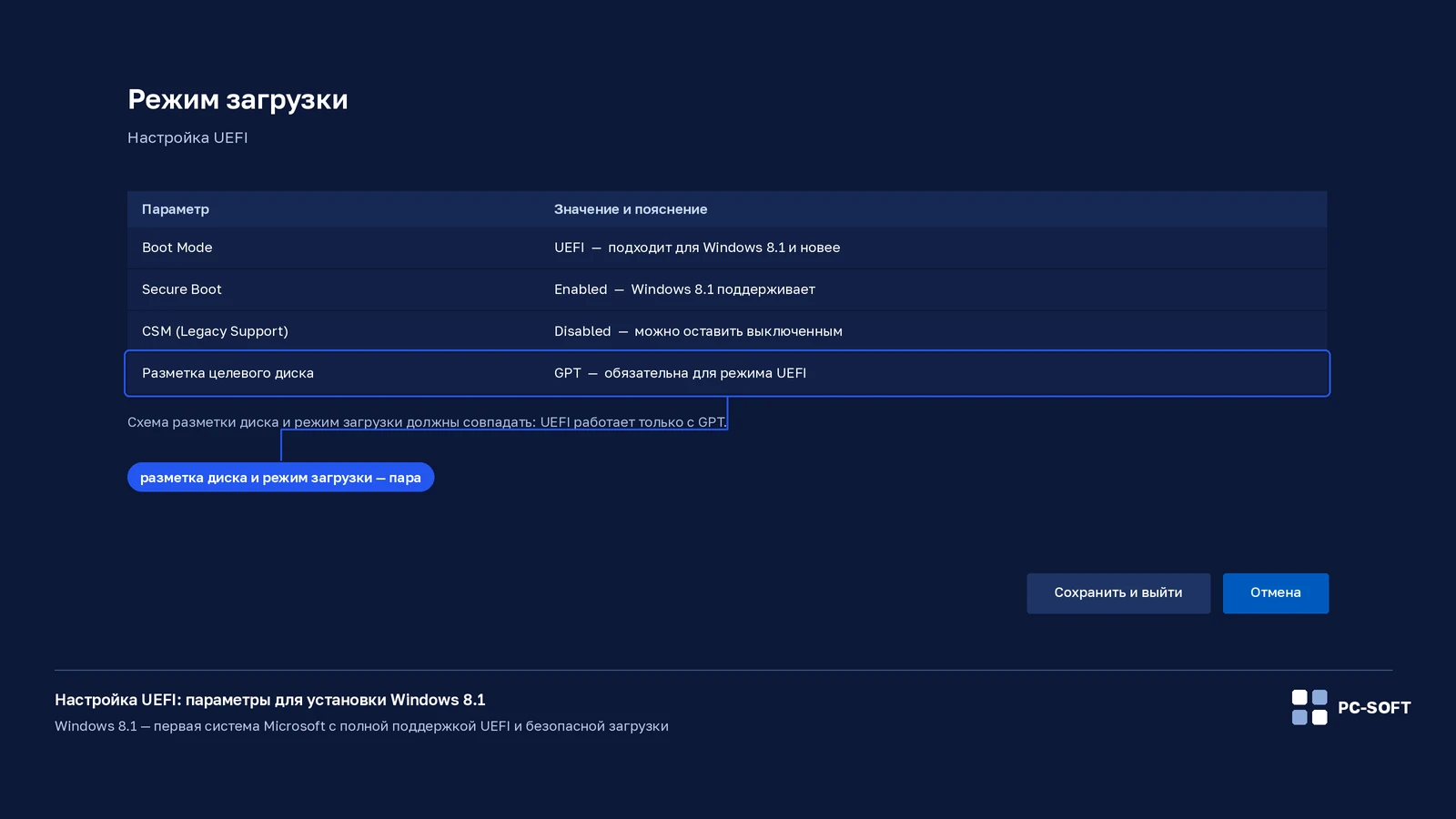
Task: Click the 'Сохранить и выйти' button
Action: click(1118, 593)
